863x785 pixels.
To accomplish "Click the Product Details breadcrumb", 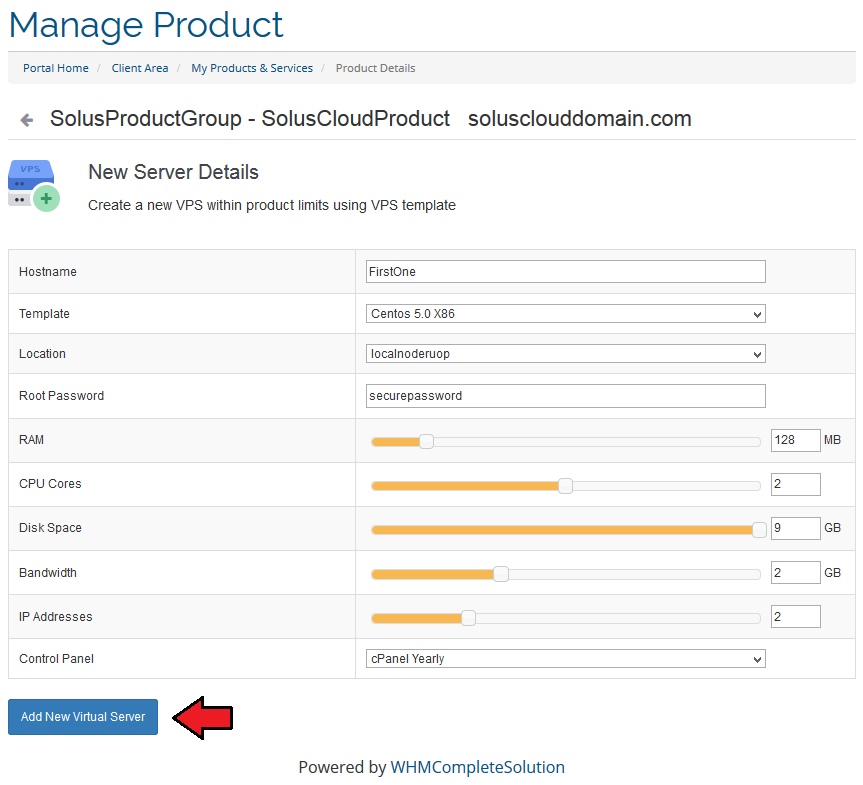I will [x=375, y=68].
